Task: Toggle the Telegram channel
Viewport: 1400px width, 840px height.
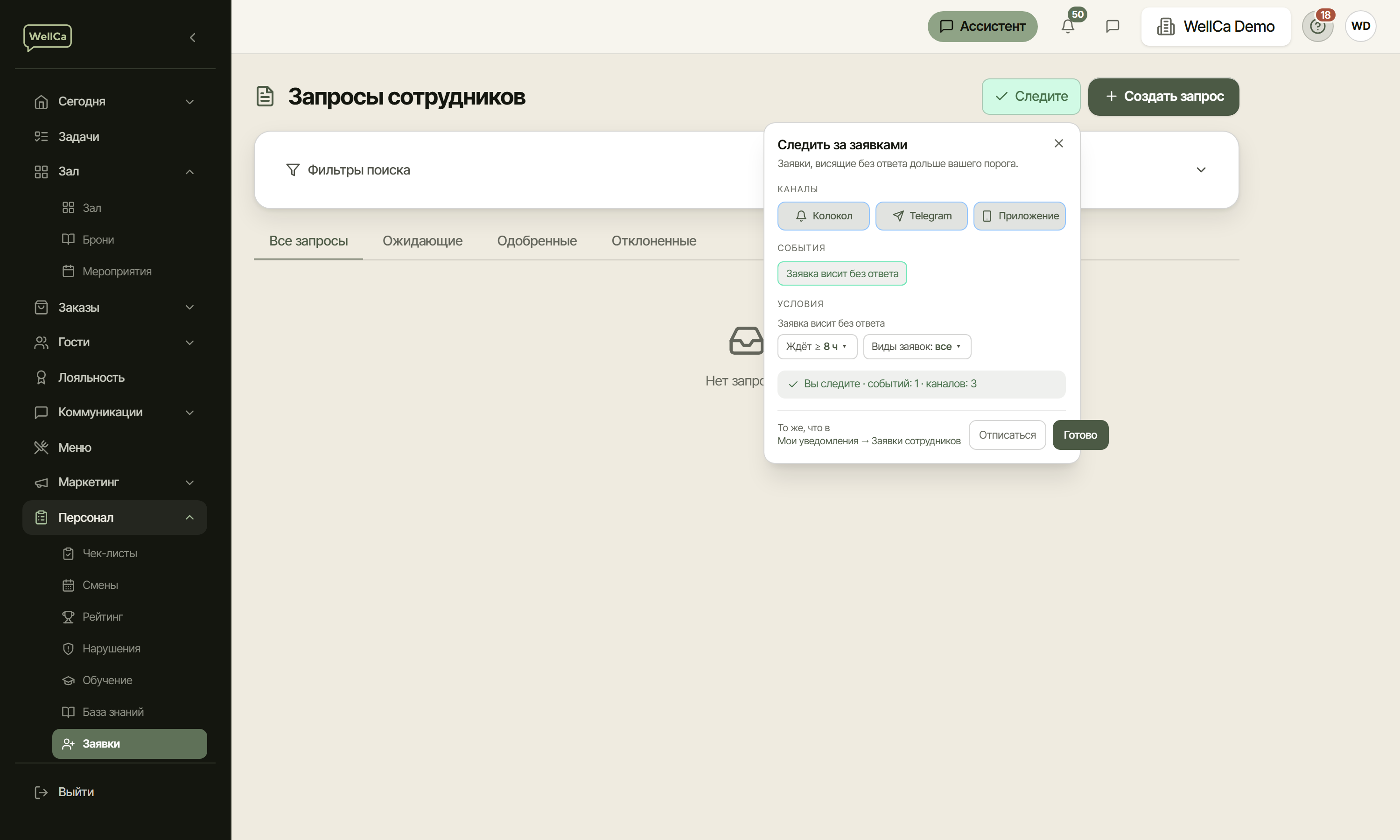Action: point(921,216)
